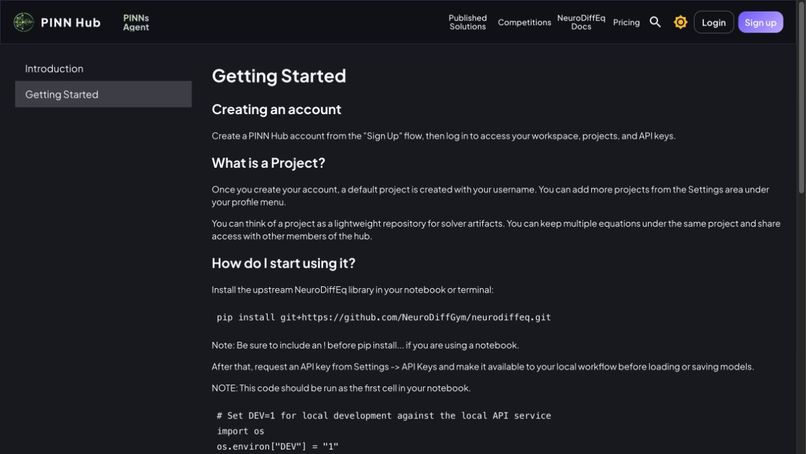Open NeuroDiffEq Docs
Viewport: 806px width, 454px height.
(581, 22)
